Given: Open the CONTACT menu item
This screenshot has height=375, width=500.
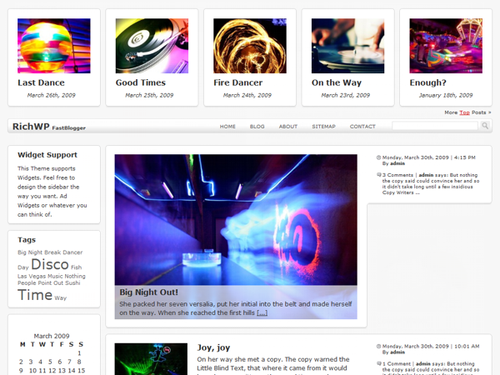Looking at the screenshot, I should click(x=362, y=127).
